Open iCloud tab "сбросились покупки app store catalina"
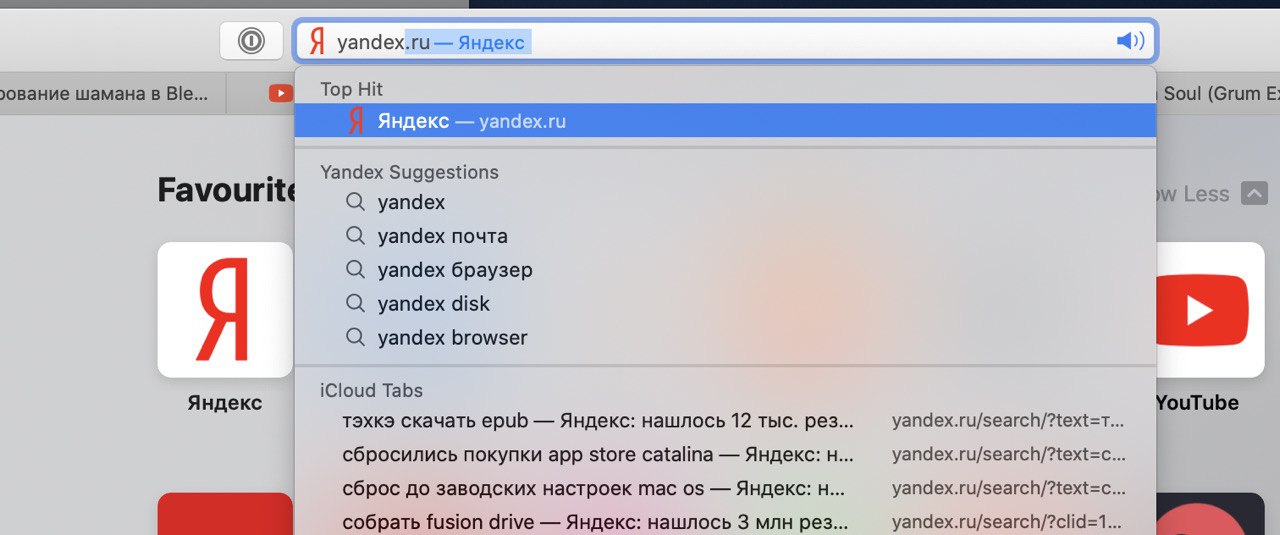The image size is (1280, 535). (725, 455)
